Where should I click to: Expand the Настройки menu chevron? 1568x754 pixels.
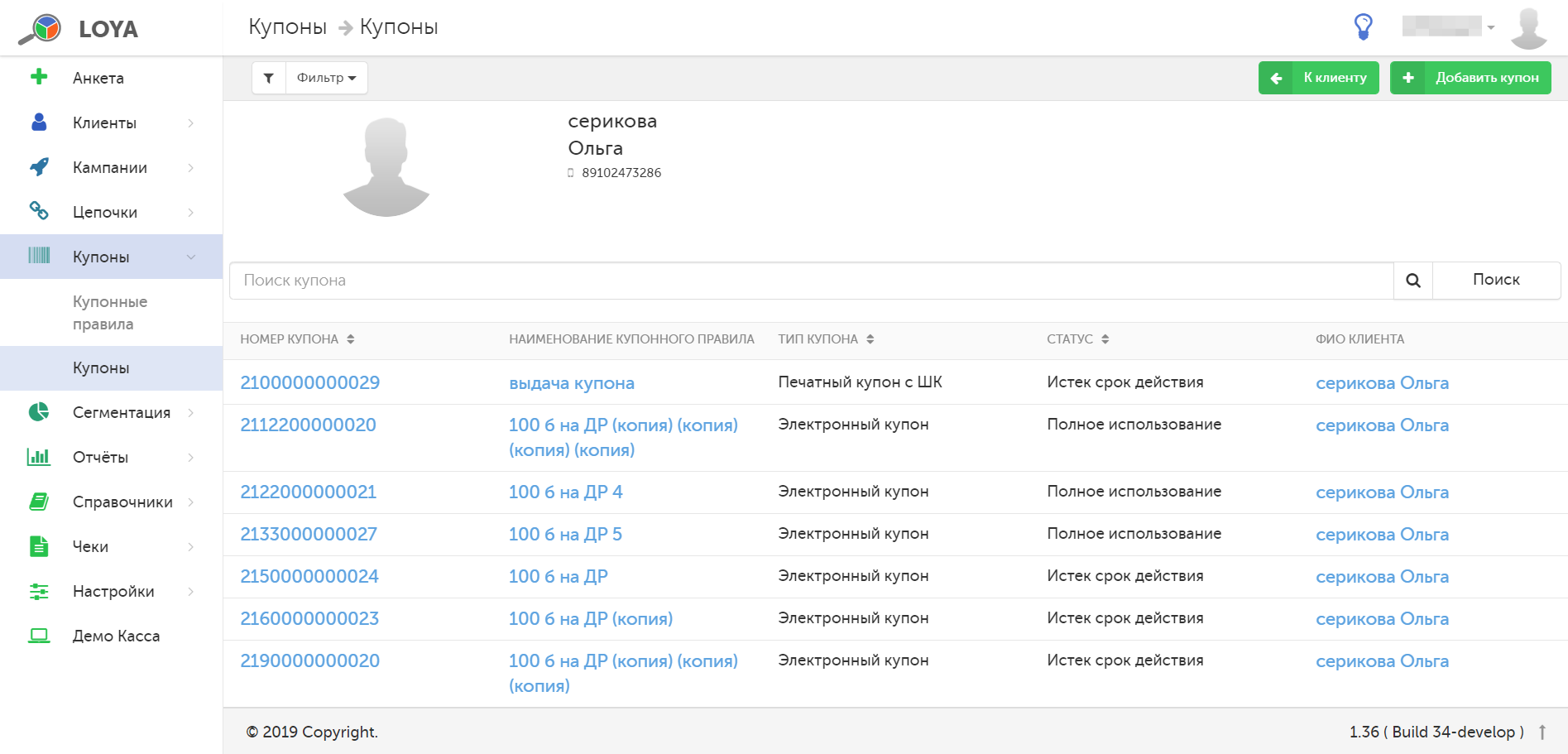click(x=191, y=591)
